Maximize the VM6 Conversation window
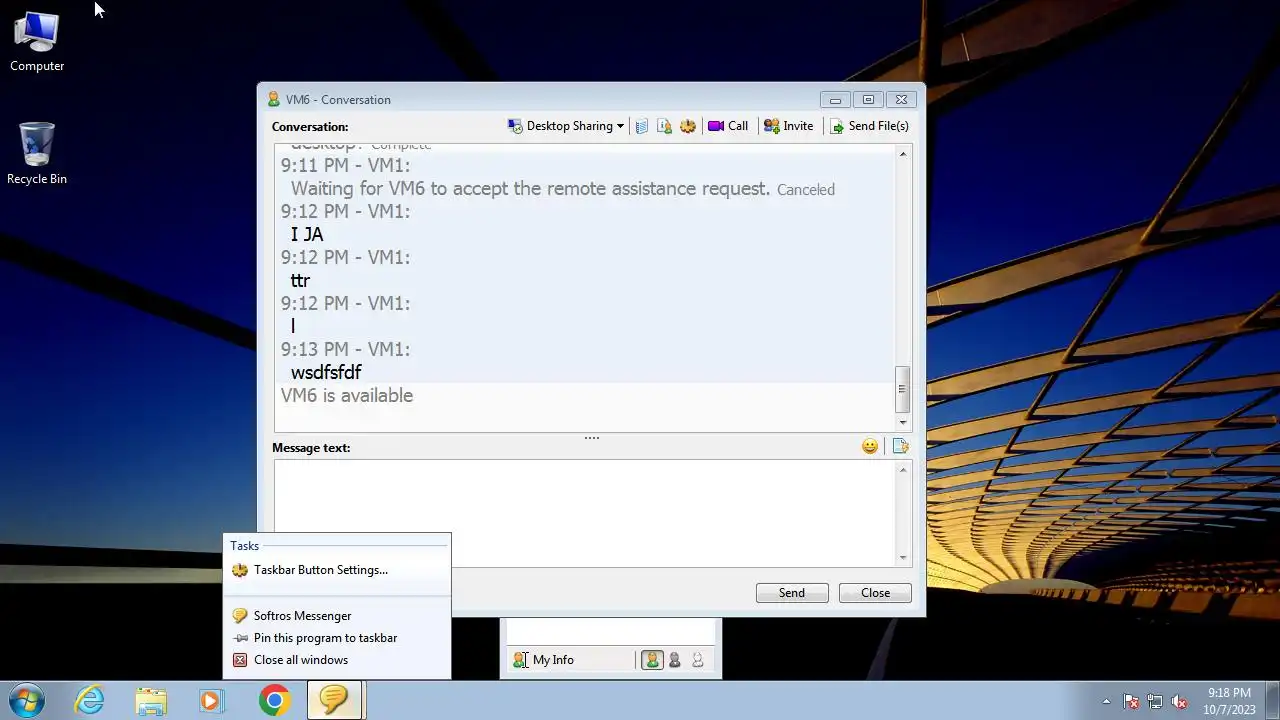This screenshot has height=720, width=1280. click(868, 99)
